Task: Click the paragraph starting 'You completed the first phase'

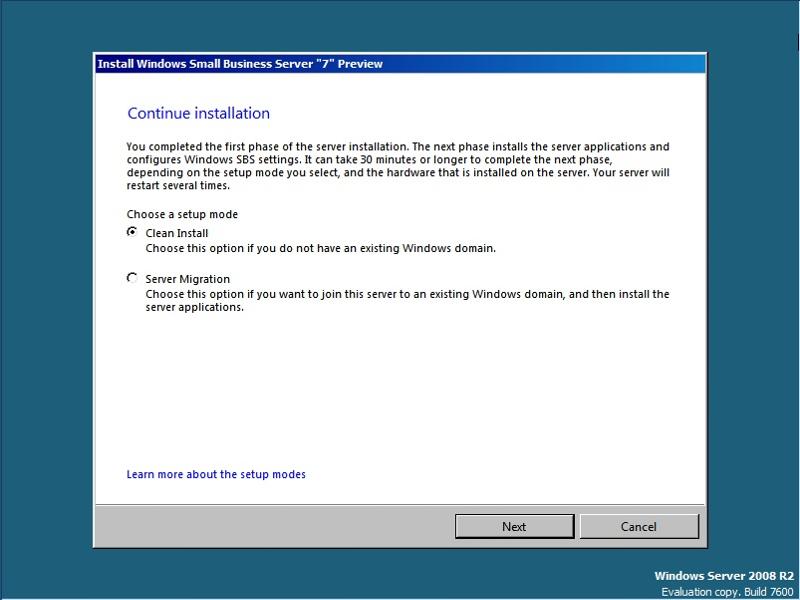Action: [398, 166]
